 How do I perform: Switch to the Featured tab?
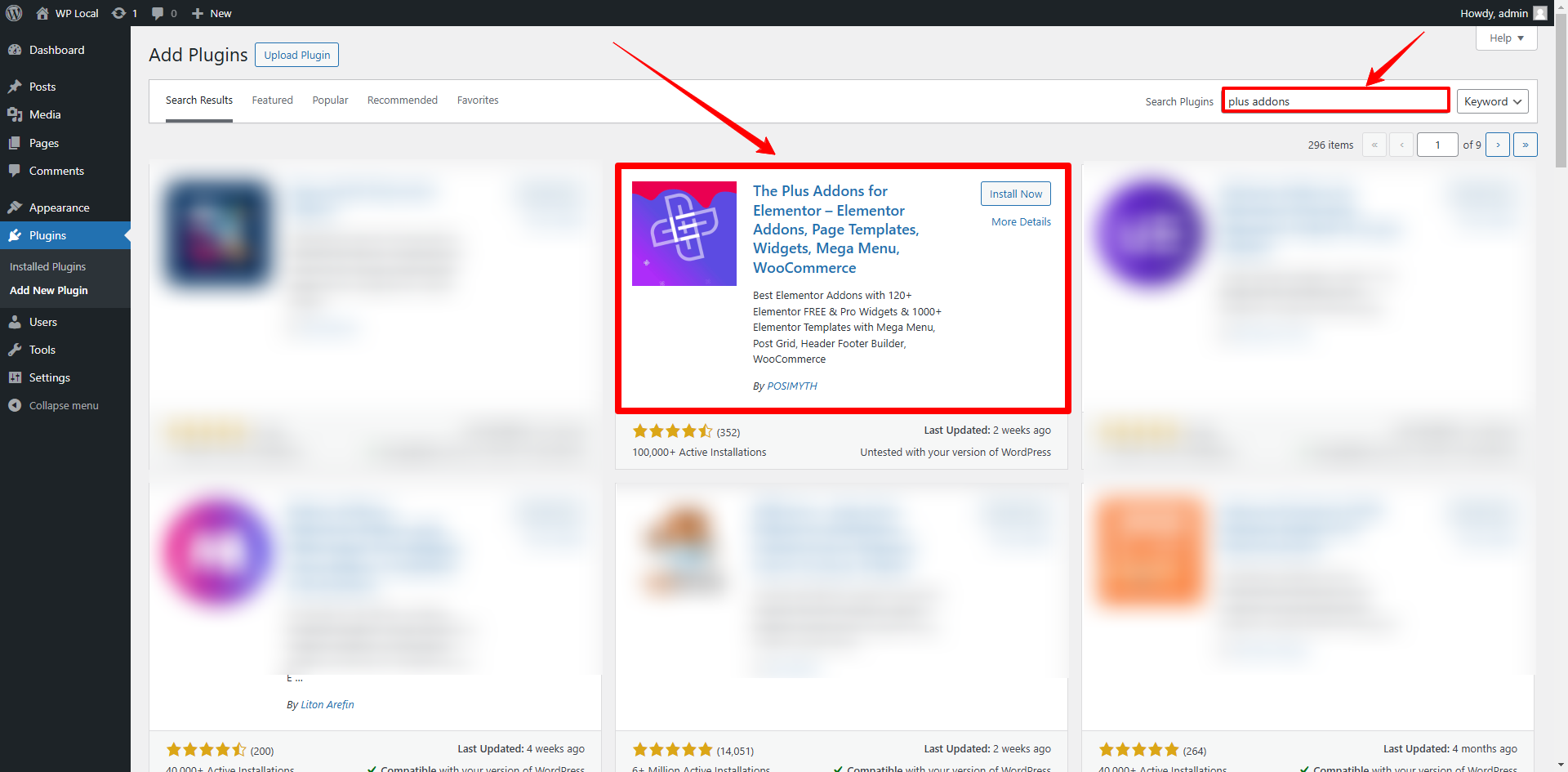[272, 100]
